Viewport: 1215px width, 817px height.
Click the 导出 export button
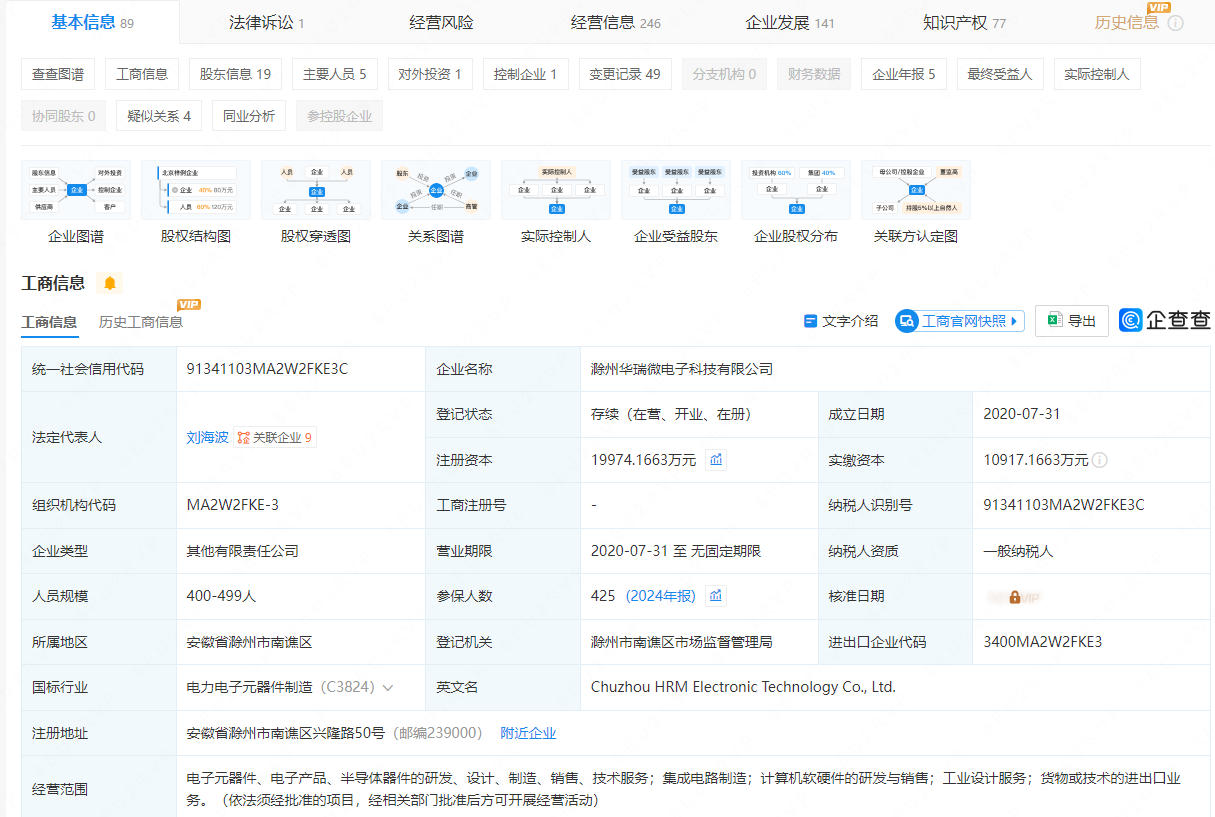click(x=1071, y=321)
